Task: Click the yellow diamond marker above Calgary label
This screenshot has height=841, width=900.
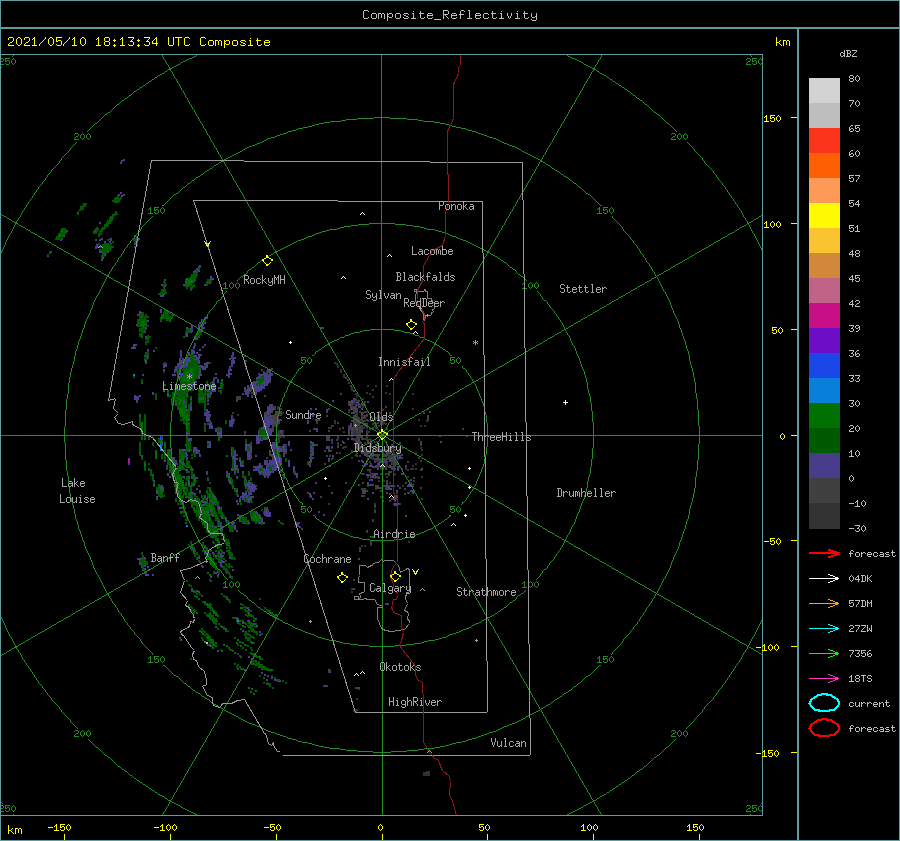Action: [395, 576]
